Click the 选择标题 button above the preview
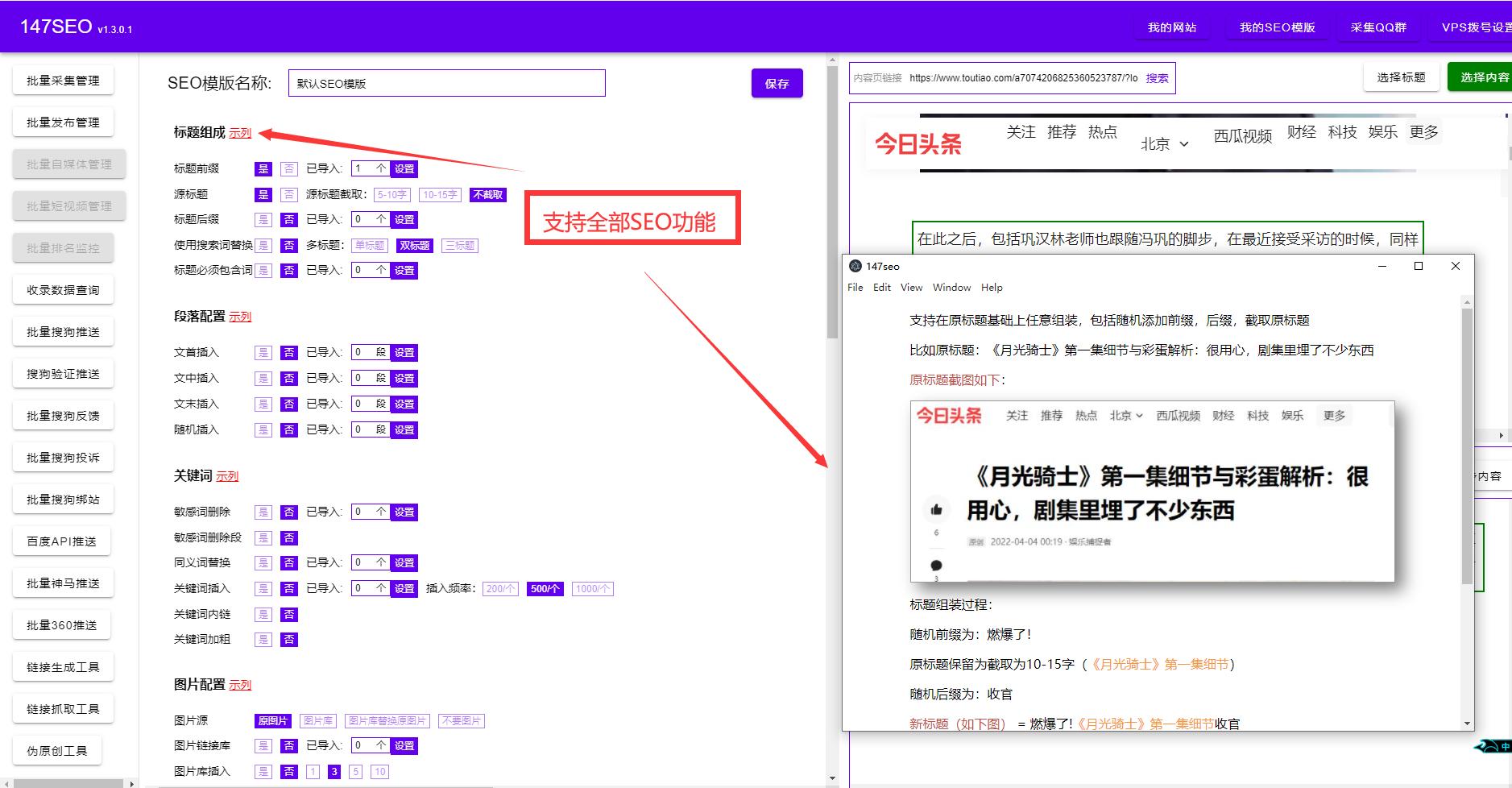This screenshot has height=788, width=1512. [x=1401, y=77]
